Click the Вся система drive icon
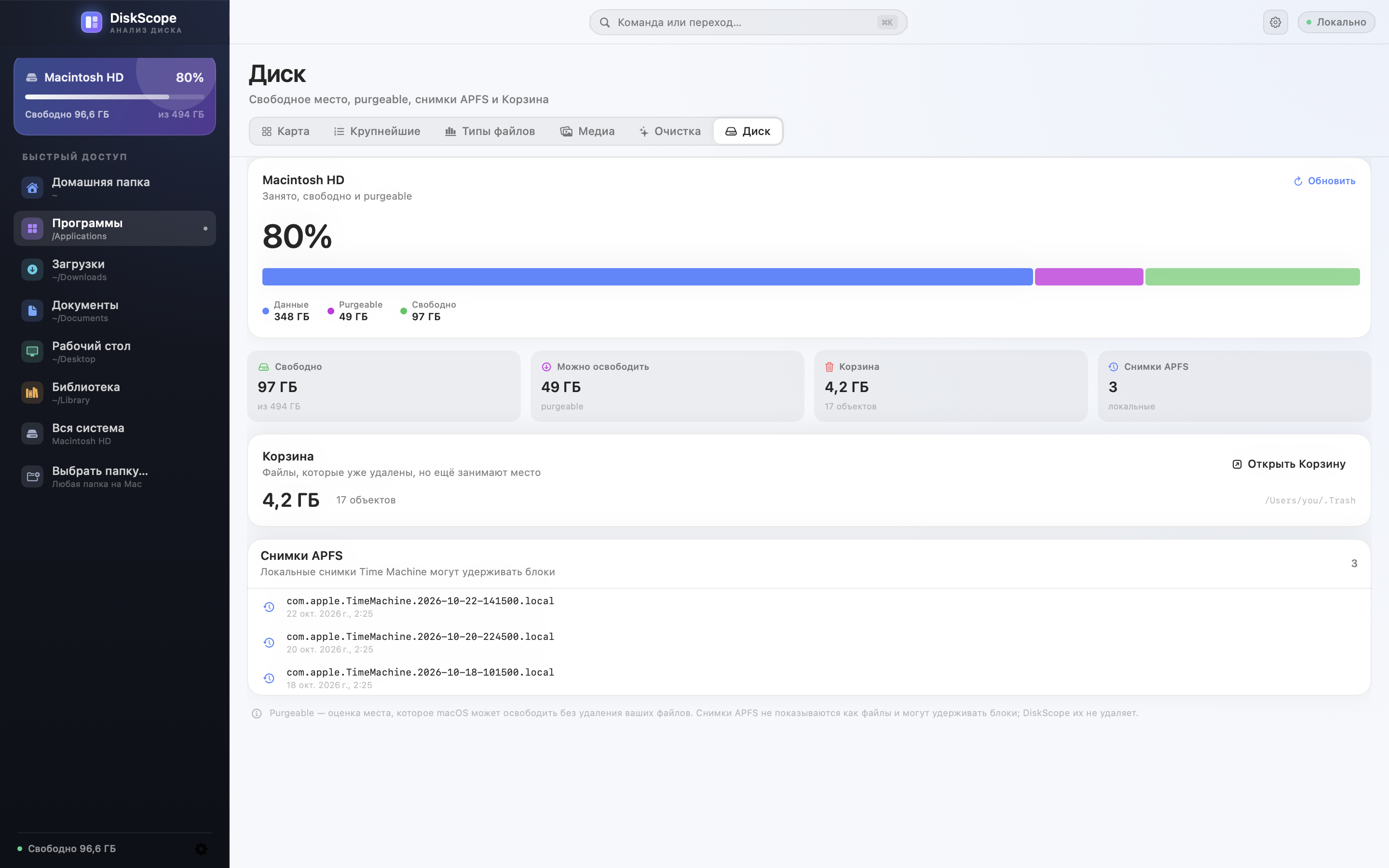The height and width of the screenshot is (868, 1389). [x=32, y=434]
